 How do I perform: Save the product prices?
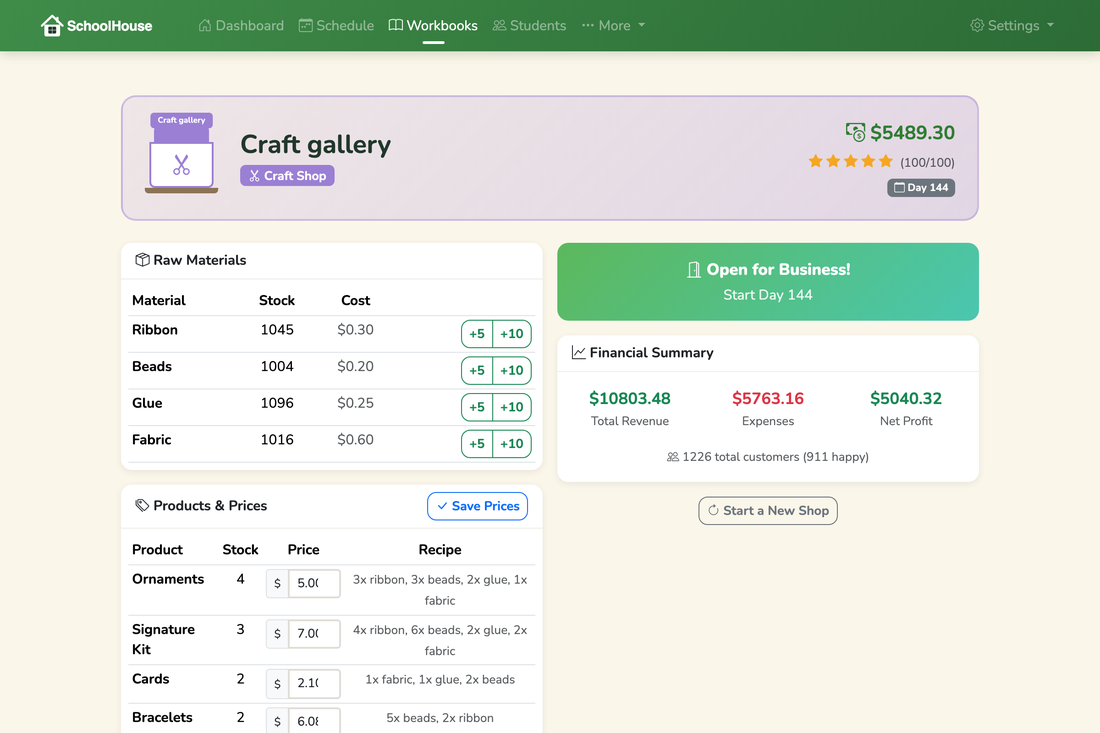[x=478, y=506]
